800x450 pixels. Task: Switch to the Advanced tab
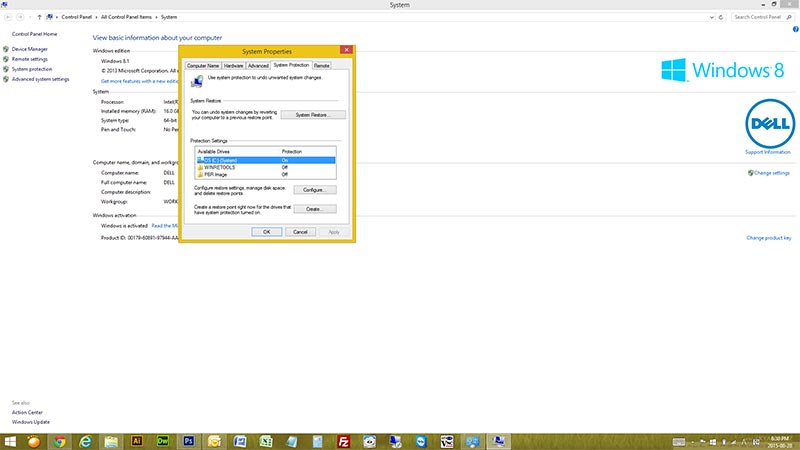coord(258,66)
